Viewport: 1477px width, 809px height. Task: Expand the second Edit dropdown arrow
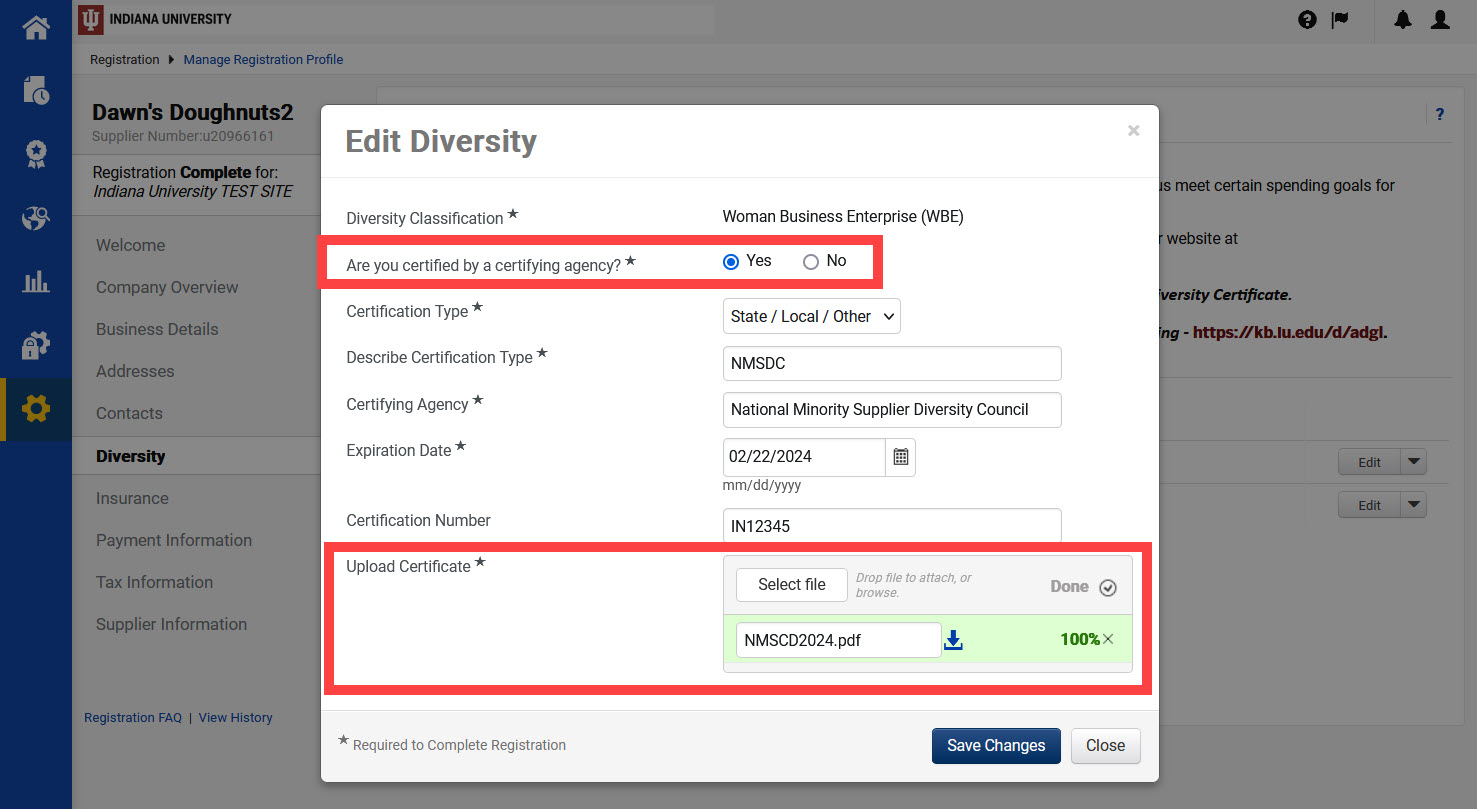(1413, 505)
